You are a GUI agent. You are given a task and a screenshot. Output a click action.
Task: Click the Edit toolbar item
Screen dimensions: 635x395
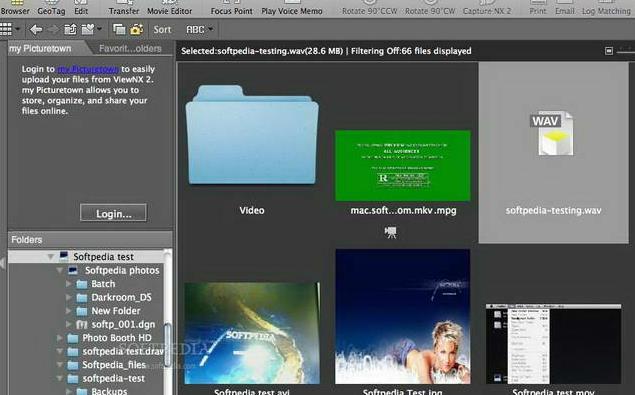[81, 8]
